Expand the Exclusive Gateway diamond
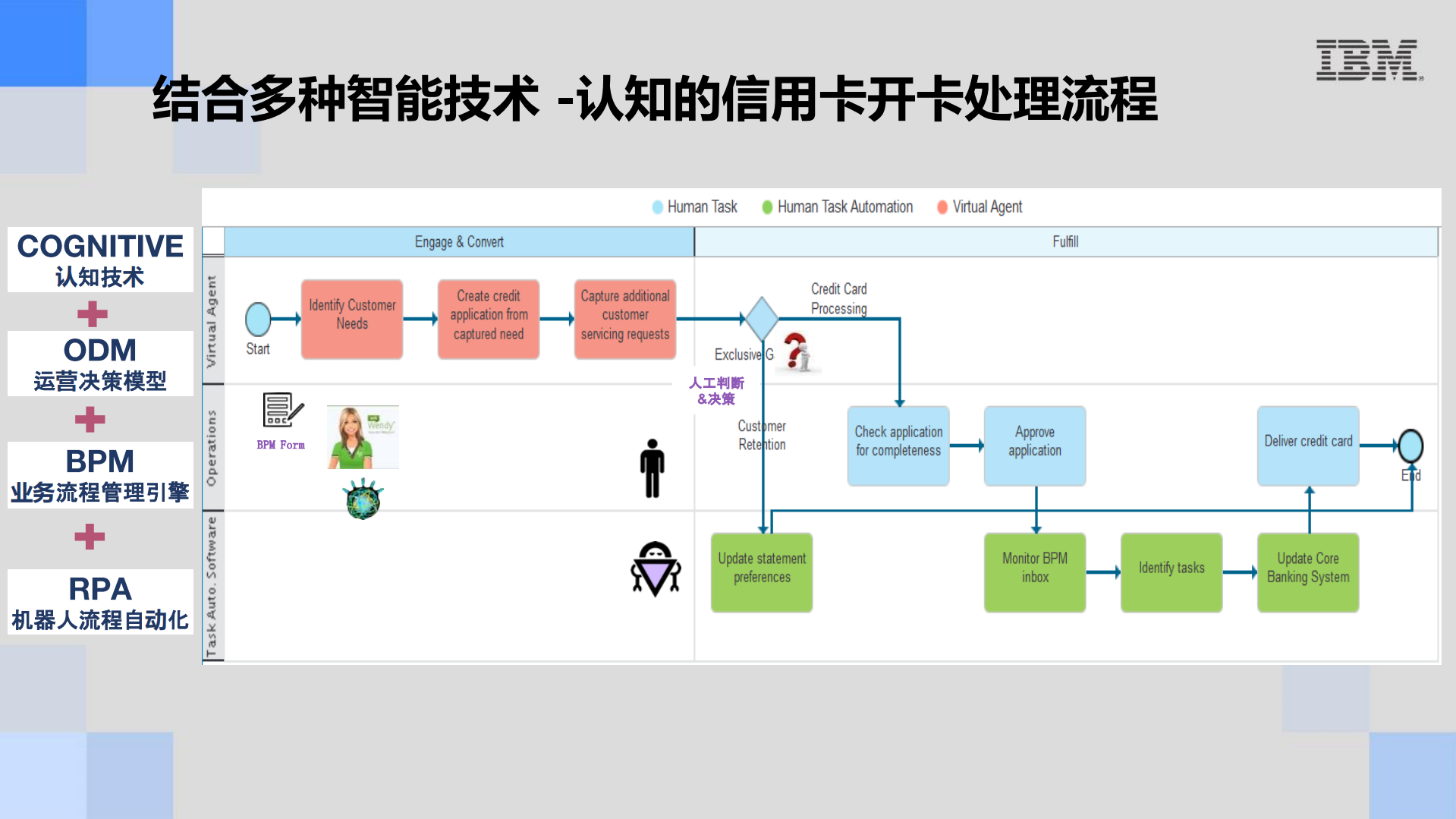The height and width of the screenshot is (819, 1456). point(761,319)
